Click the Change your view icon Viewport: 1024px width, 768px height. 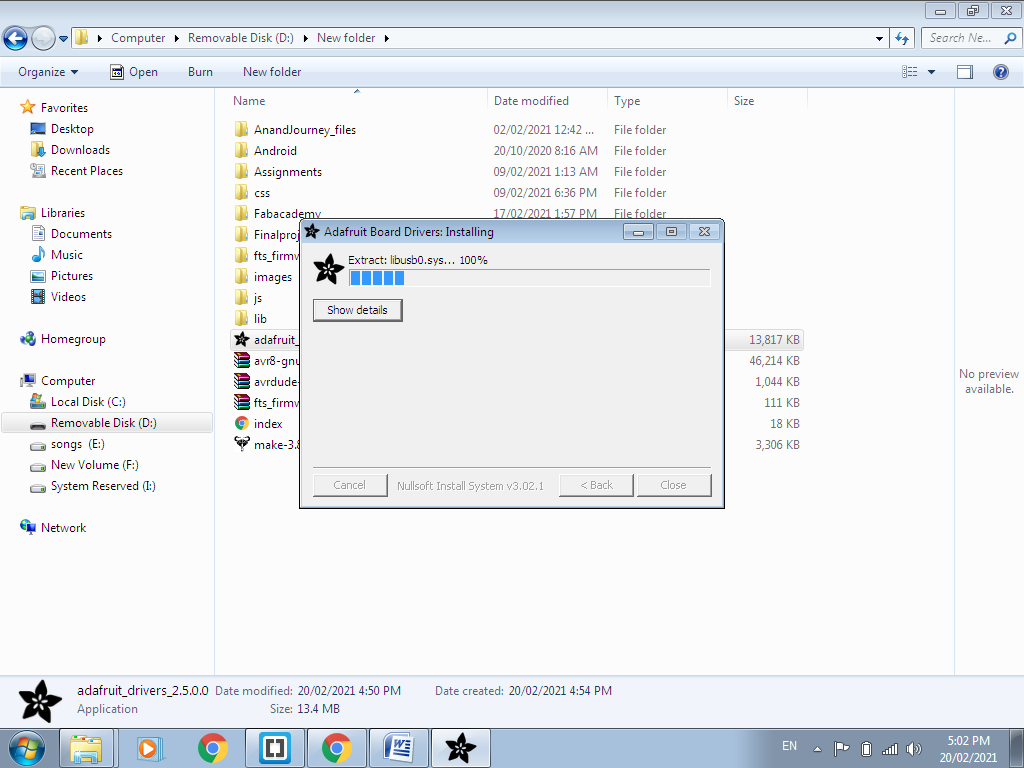910,72
